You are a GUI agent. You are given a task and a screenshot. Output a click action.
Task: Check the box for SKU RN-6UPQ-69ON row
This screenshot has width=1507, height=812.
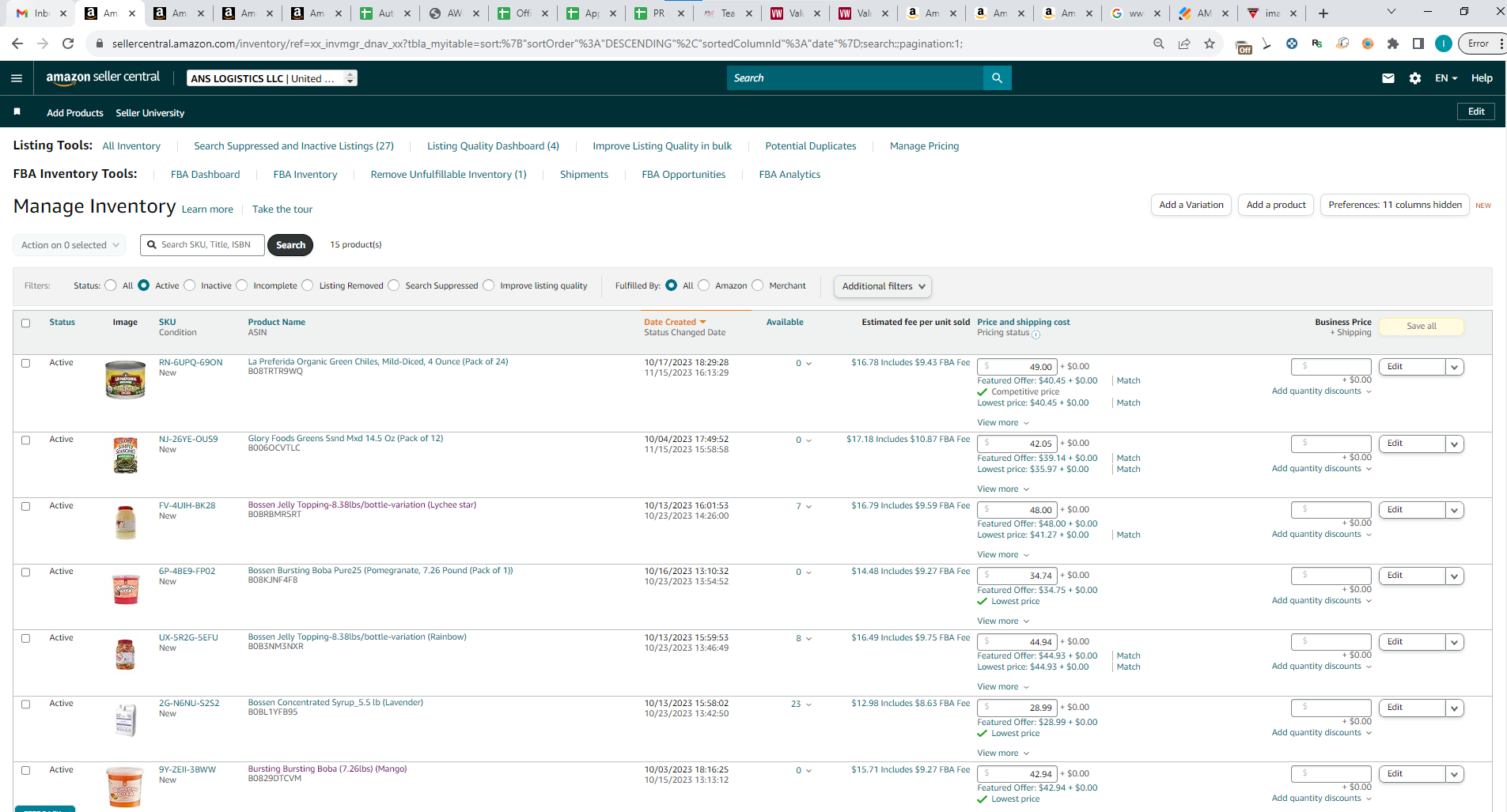[x=25, y=364]
